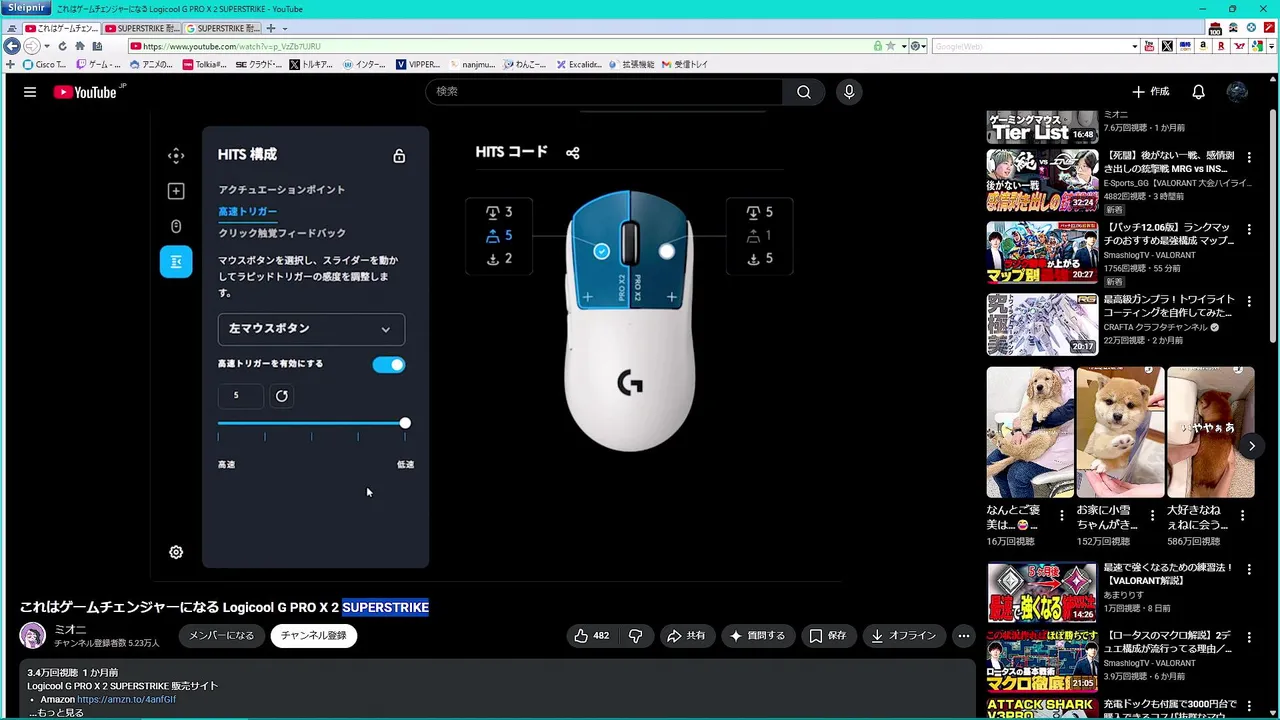Image resolution: width=1280 pixels, height=720 pixels.
Task: Select the 高速トリガー section
Action: tap(248, 212)
